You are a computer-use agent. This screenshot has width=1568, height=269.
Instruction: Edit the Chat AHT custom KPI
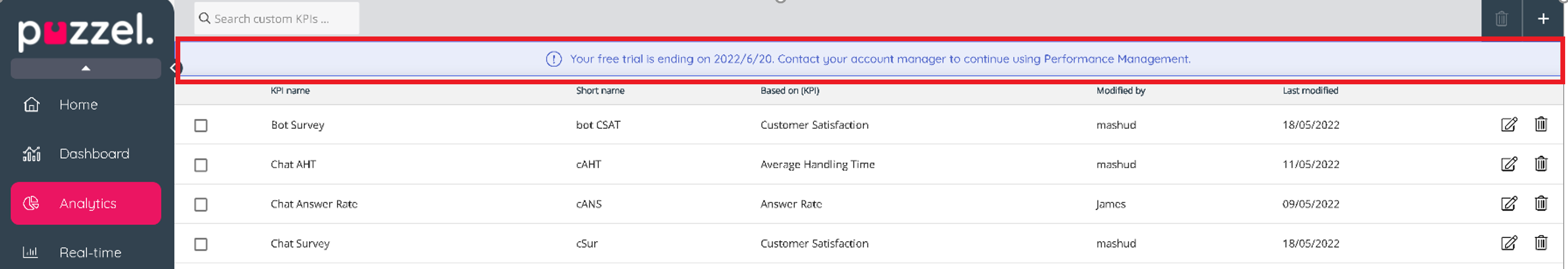click(x=1508, y=164)
